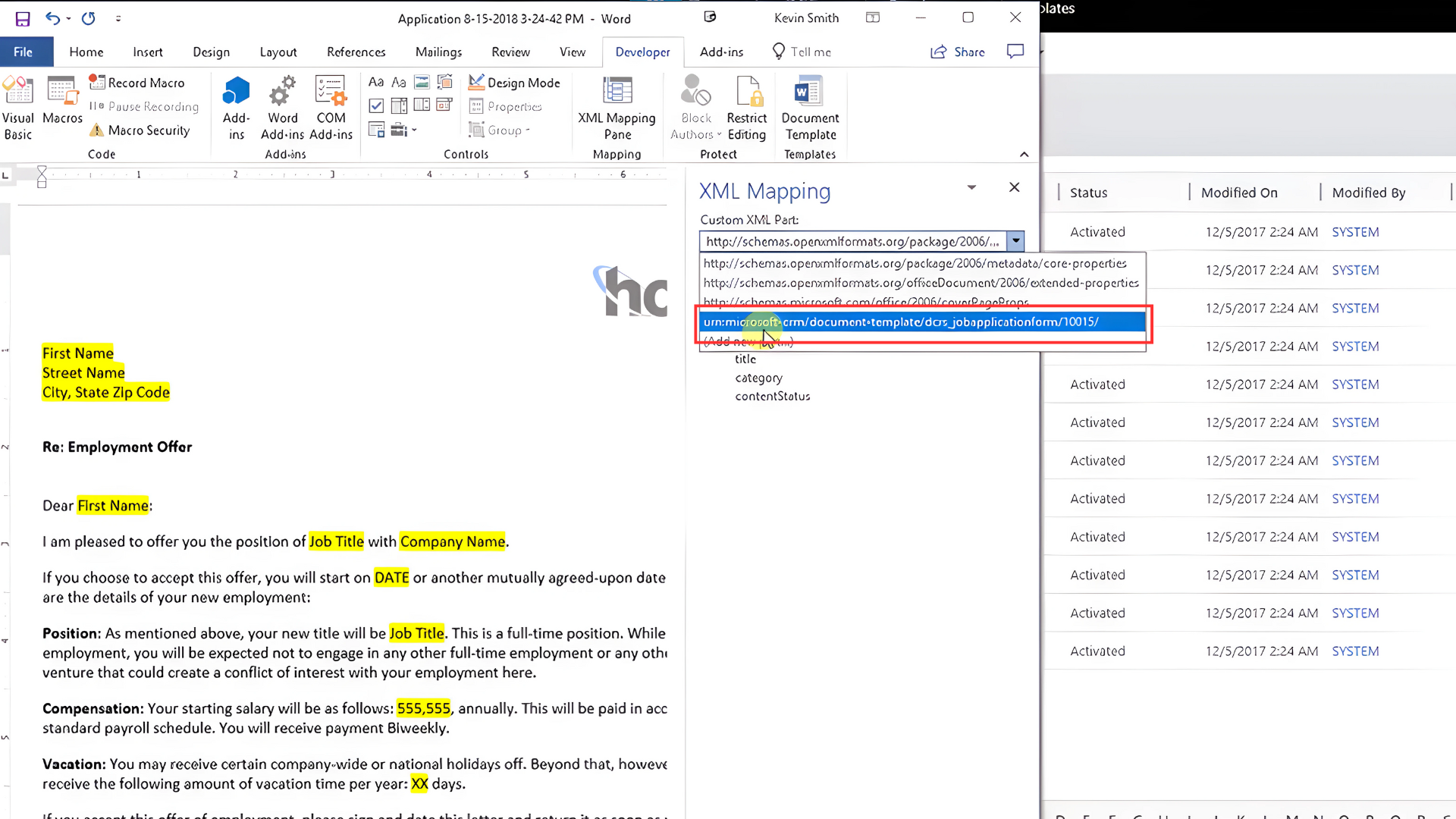
Task: Close the XML Mapping pane
Action: pos(1014,187)
